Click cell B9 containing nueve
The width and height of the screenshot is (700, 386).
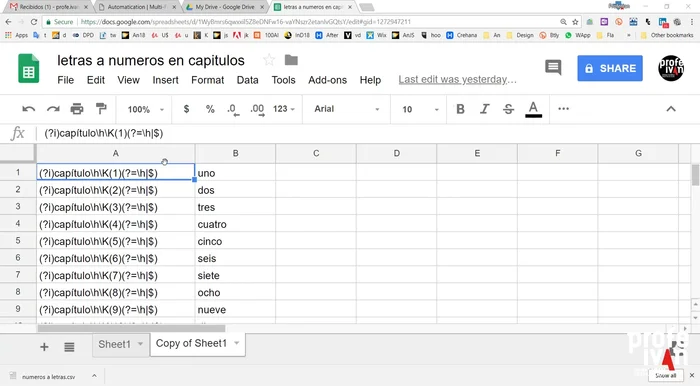(235, 310)
